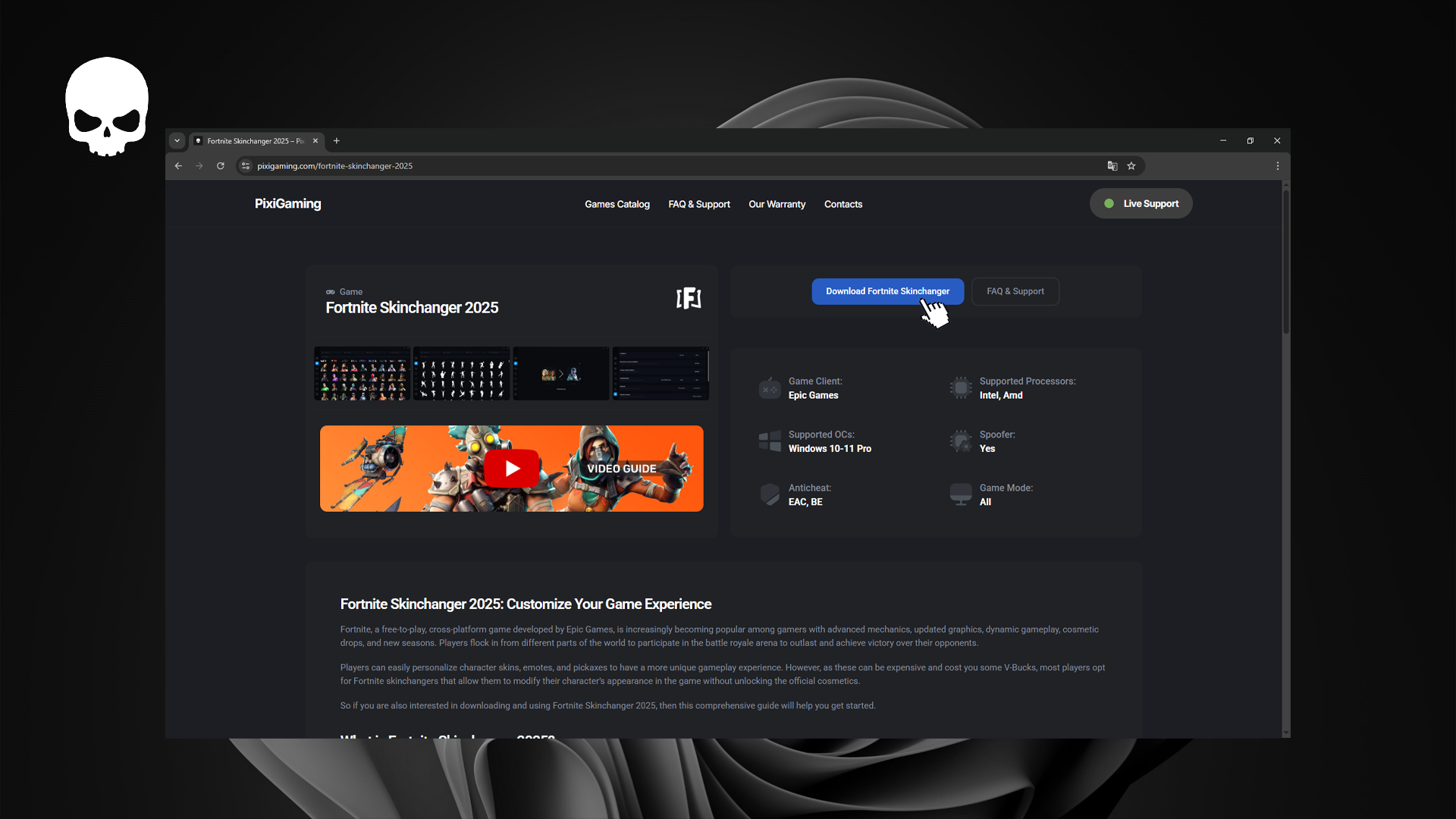Open Our Warranty menu item
The width and height of the screenshot is (1456, 819).
tap(777, 204)
